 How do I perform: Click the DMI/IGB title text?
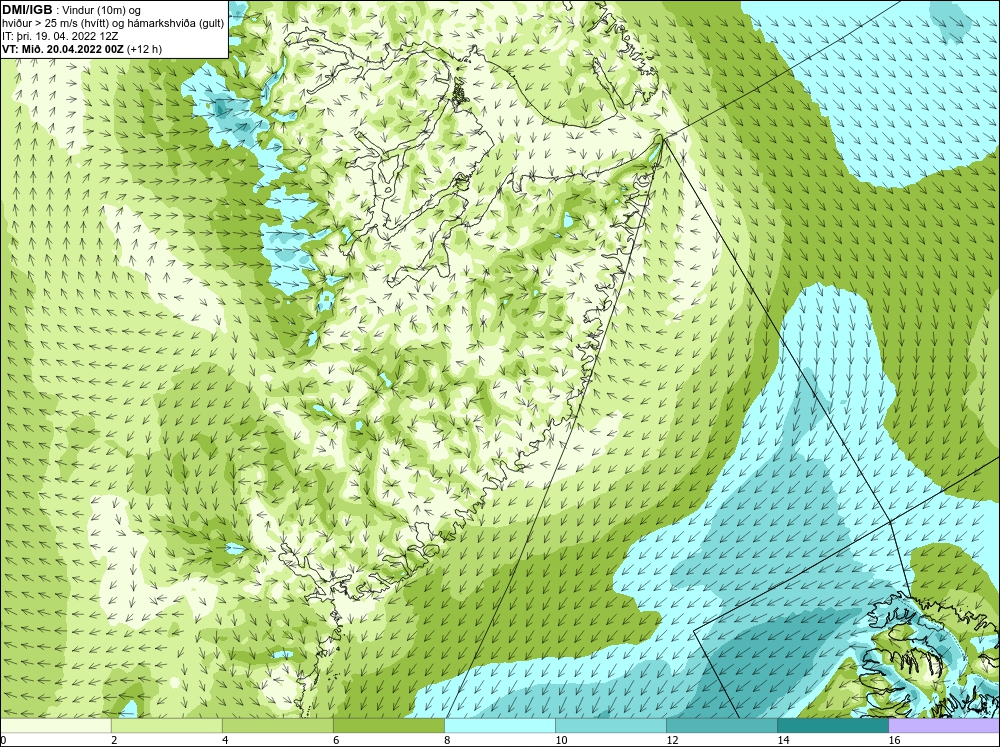point(27,10)
